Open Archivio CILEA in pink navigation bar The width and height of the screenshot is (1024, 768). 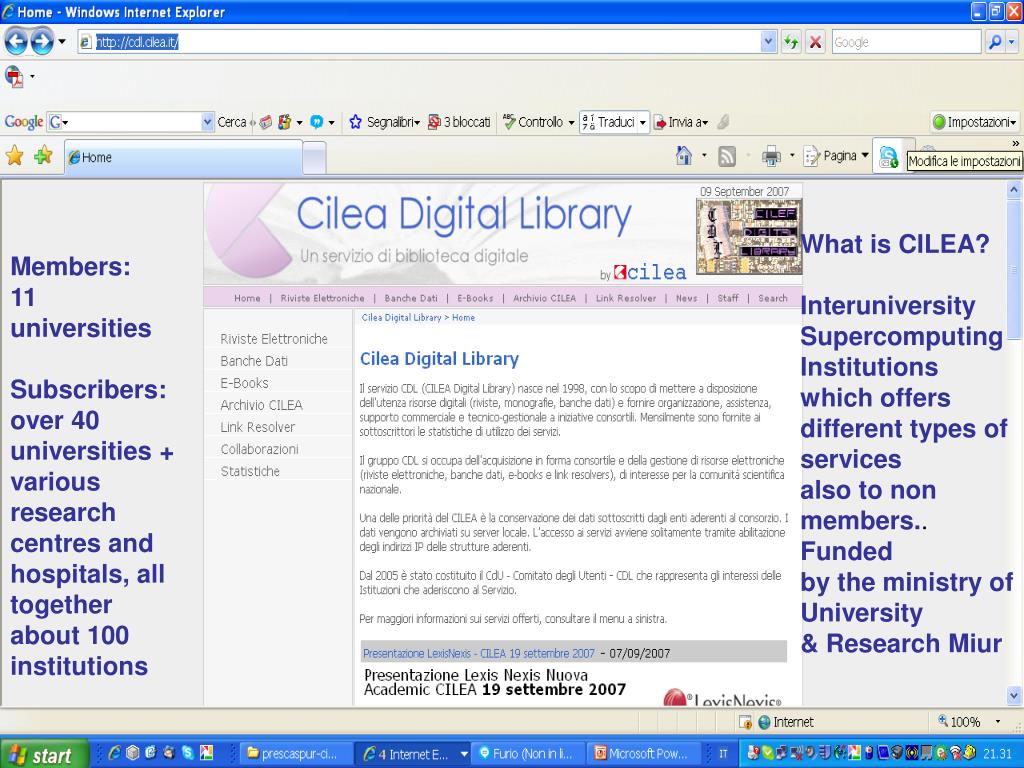(545, 298)
